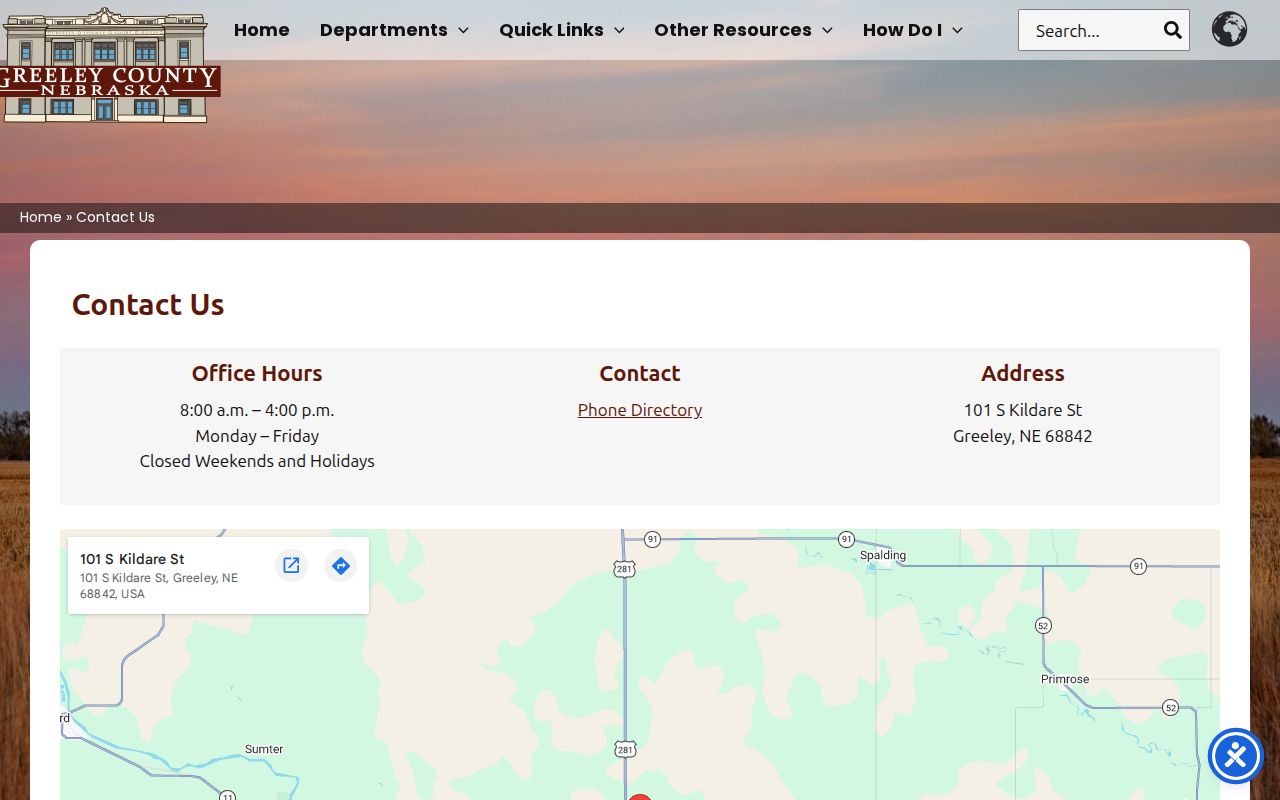Viewport: 1280px width, 800px height.
Task: Open the accessibility widget button
Action: (x=1236, y=756)
